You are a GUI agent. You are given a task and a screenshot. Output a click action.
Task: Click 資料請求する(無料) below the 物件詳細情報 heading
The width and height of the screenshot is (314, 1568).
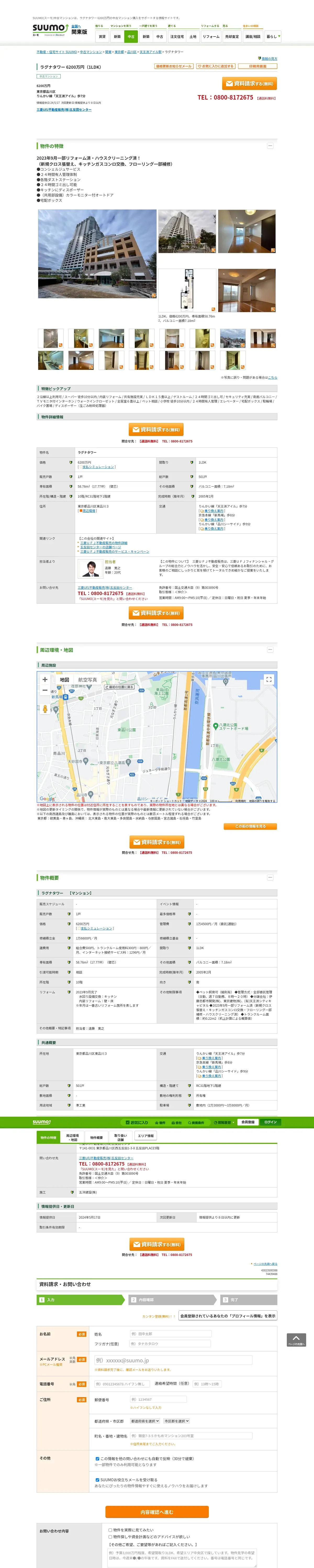coord(157,430)
